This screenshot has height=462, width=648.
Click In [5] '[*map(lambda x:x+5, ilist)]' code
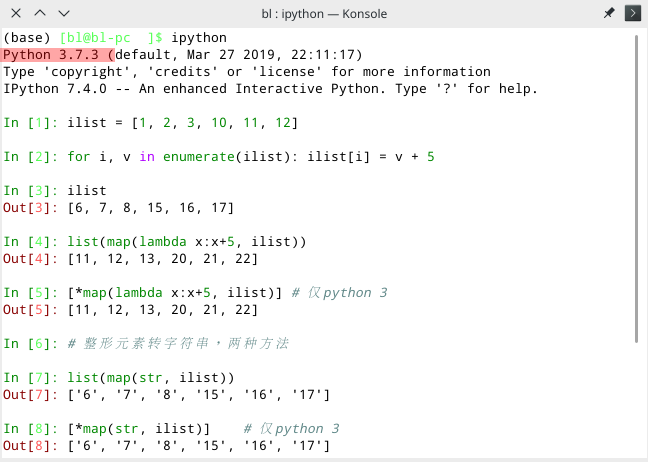tap(175, 293)
